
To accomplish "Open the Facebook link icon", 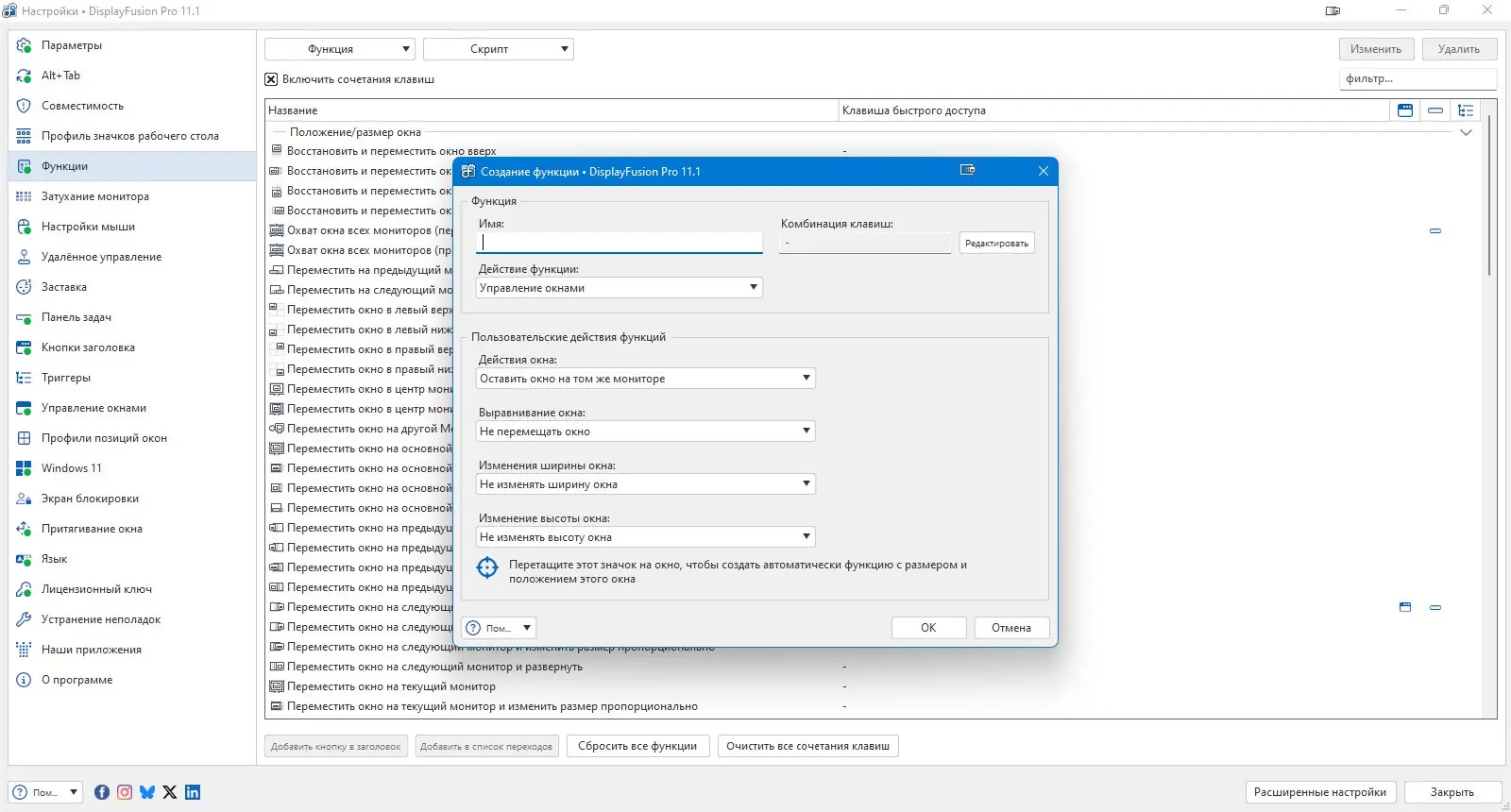I will tap(102, 792).
